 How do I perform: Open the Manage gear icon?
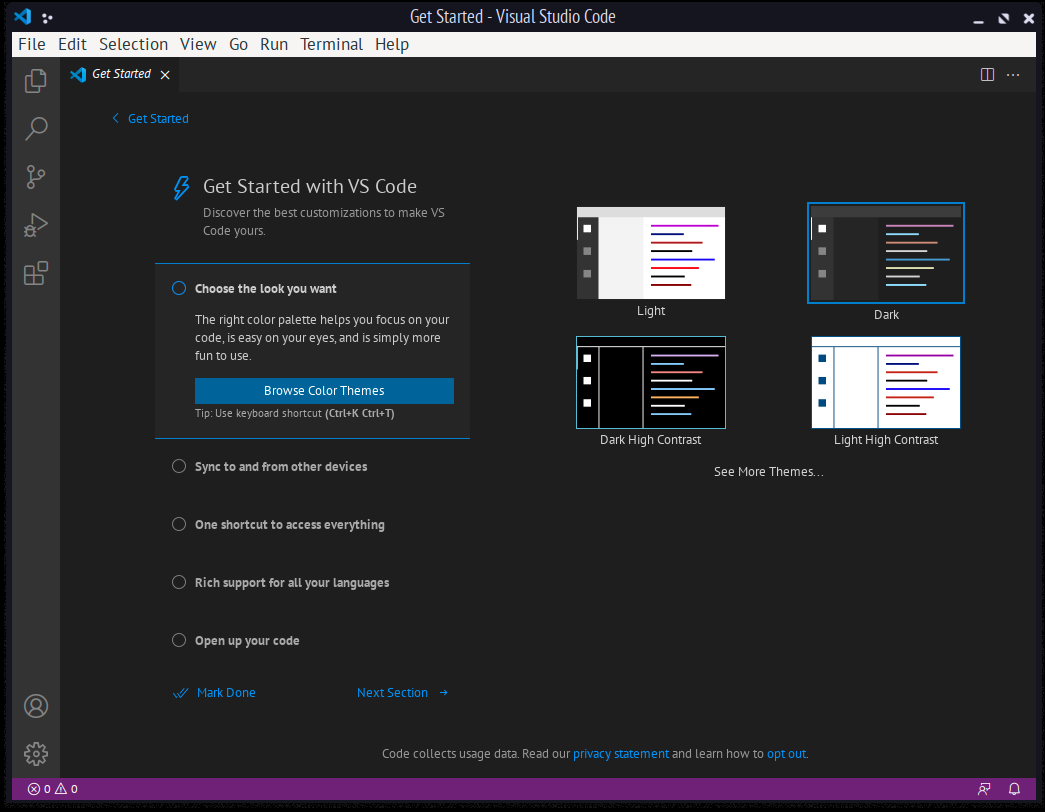coord(36,754)
